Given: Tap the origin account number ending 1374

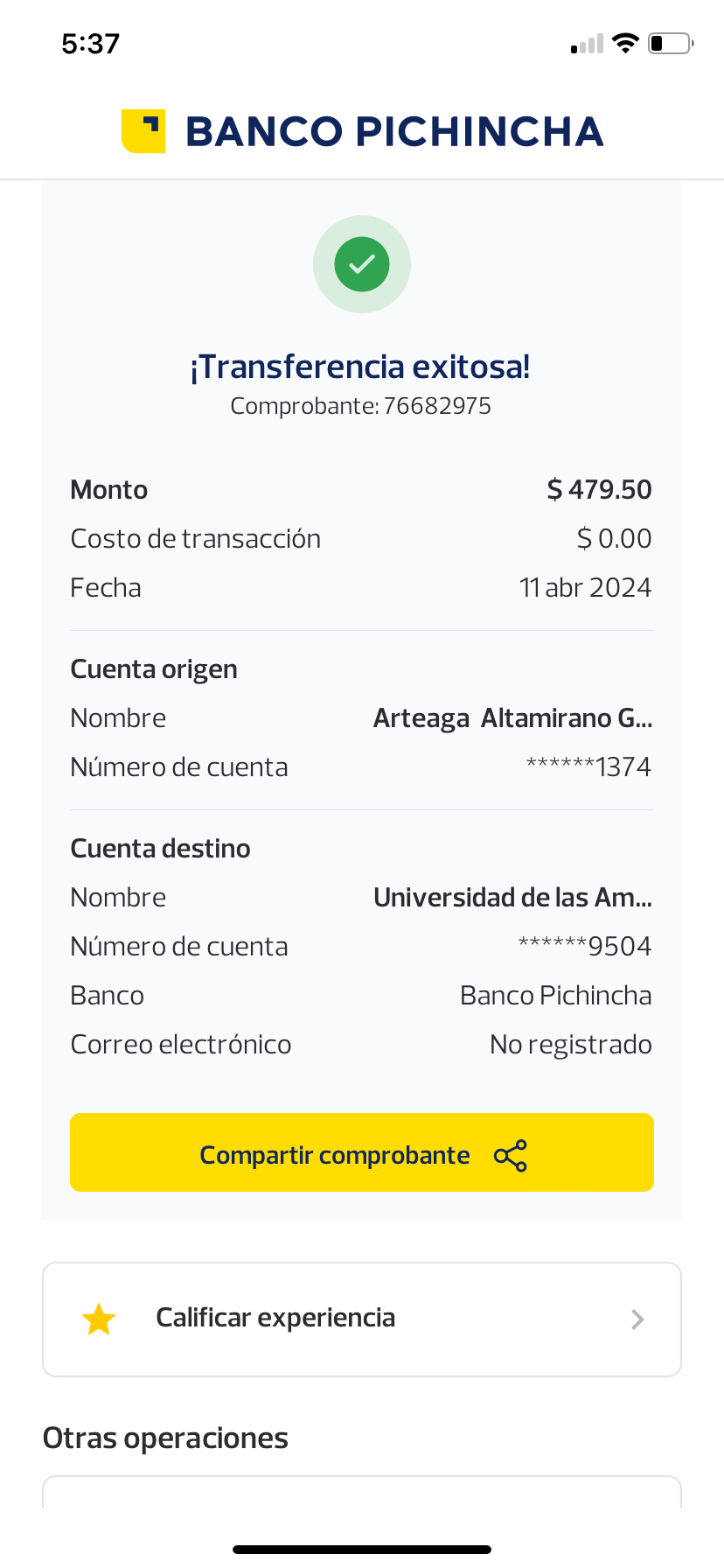Looking at the screenshot, I should tap(588, 767).
